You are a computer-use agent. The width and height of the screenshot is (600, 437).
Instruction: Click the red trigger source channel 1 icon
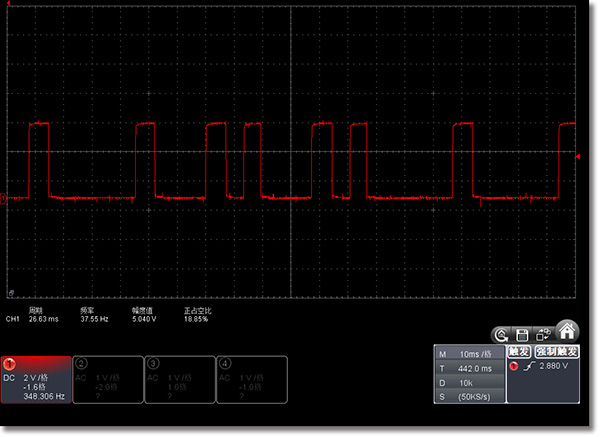click(x=515, y=368)
